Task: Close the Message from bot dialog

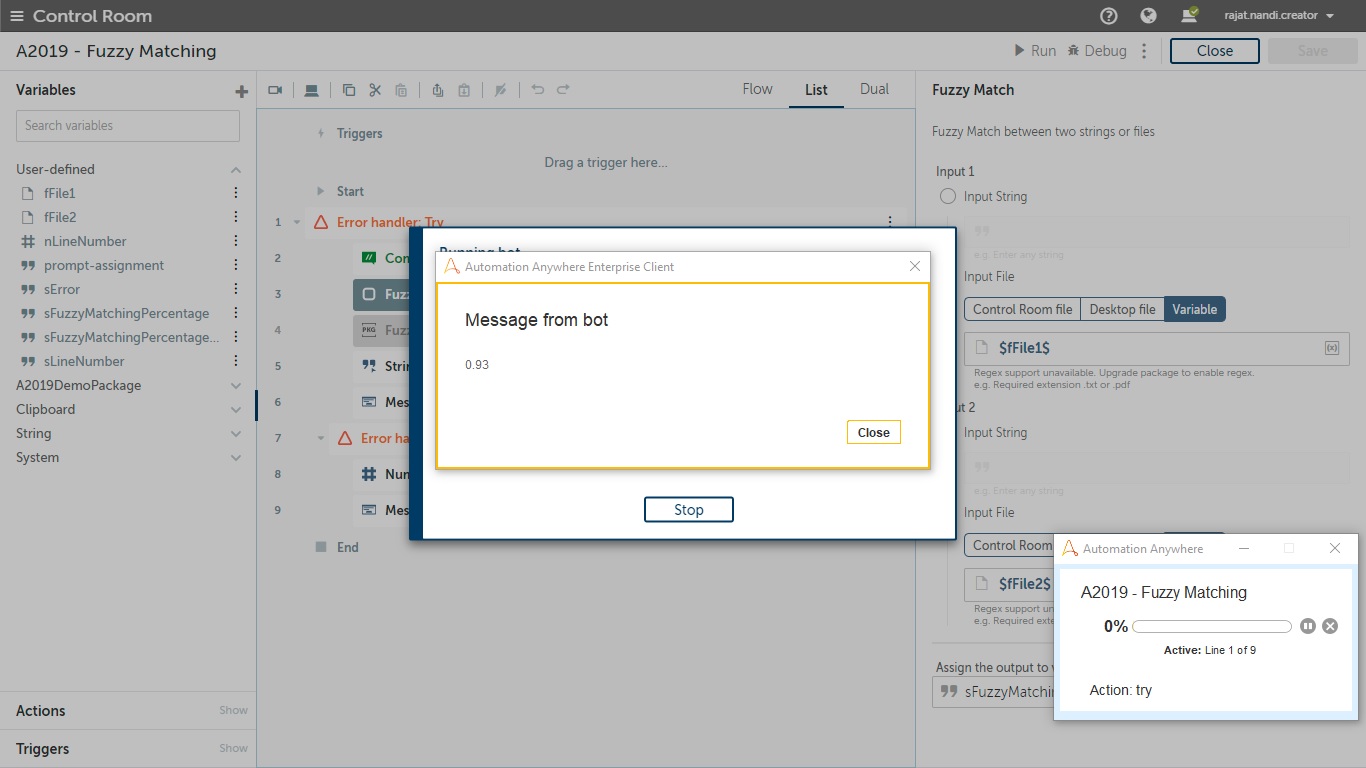Action: (873, 432)
